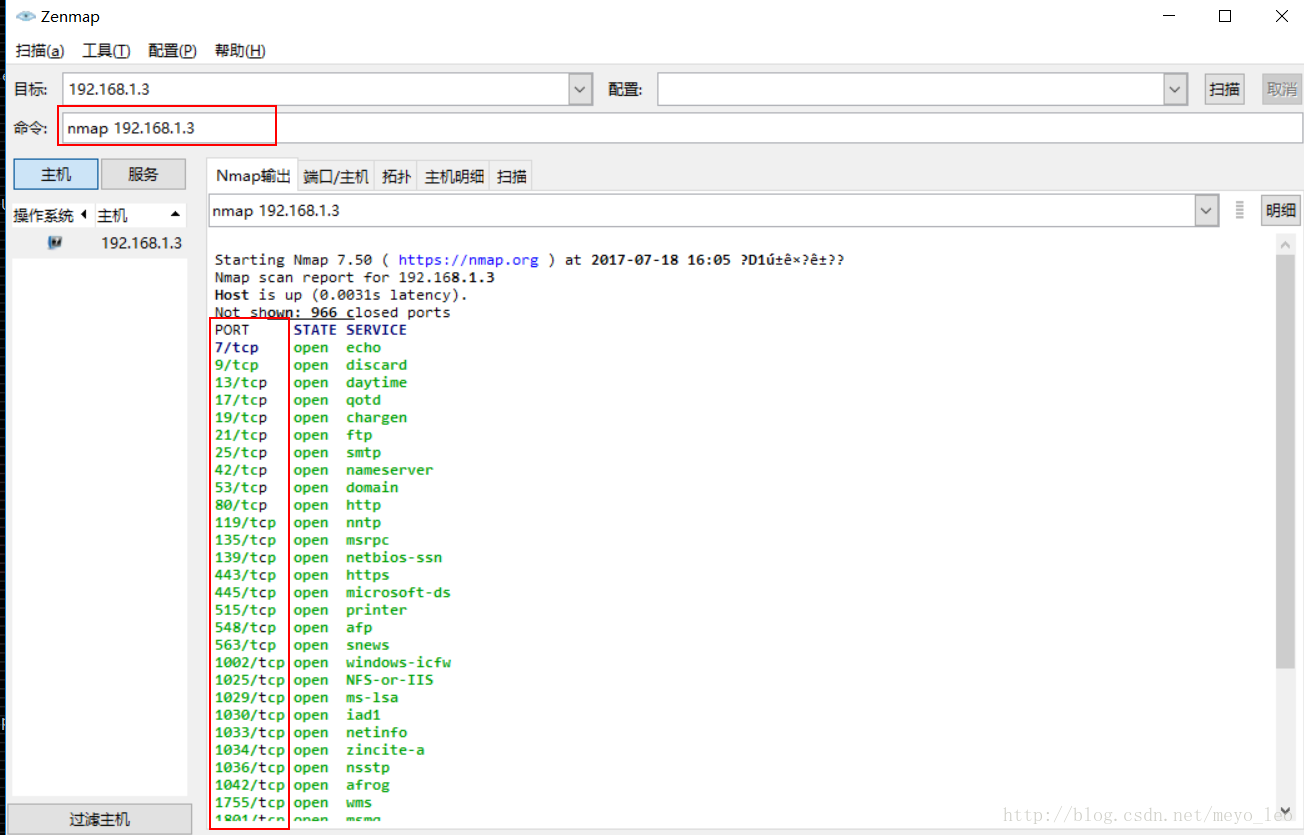Screen dimensions: 1304x835
Task: Open the 帮助(H) menu
Action: click(240, 50)
